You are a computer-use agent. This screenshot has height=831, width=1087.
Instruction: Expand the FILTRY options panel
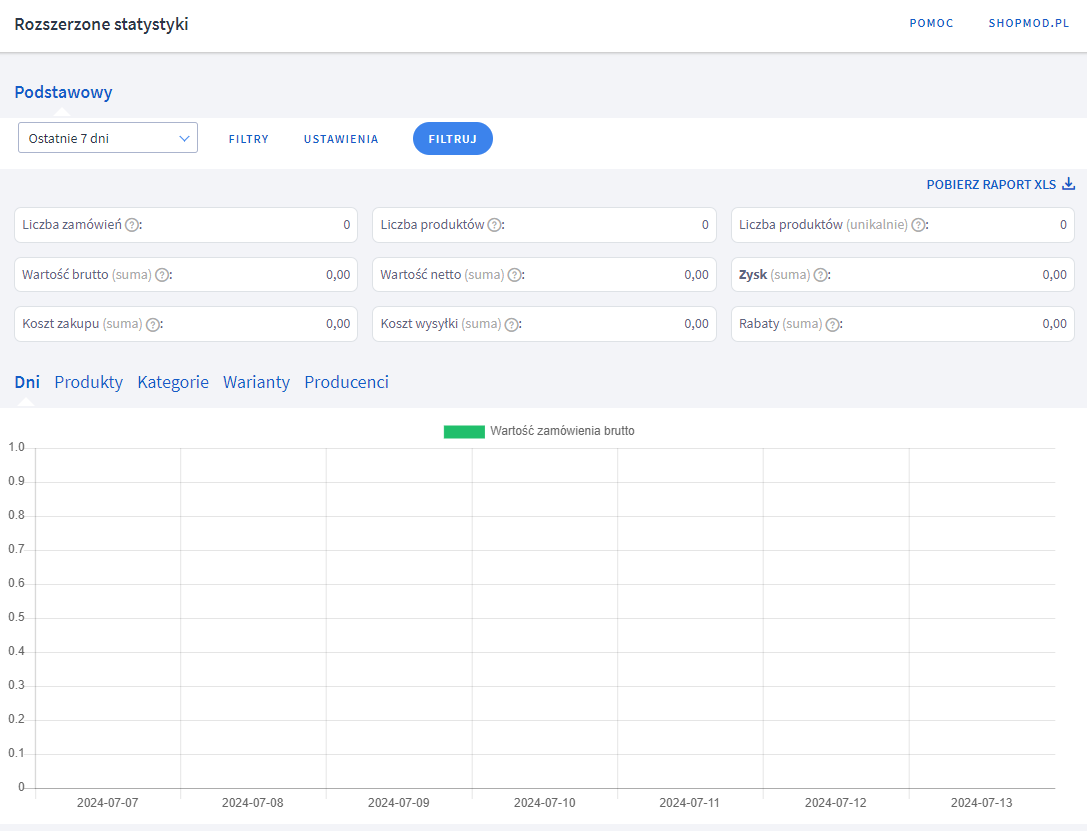coord(249,139)
